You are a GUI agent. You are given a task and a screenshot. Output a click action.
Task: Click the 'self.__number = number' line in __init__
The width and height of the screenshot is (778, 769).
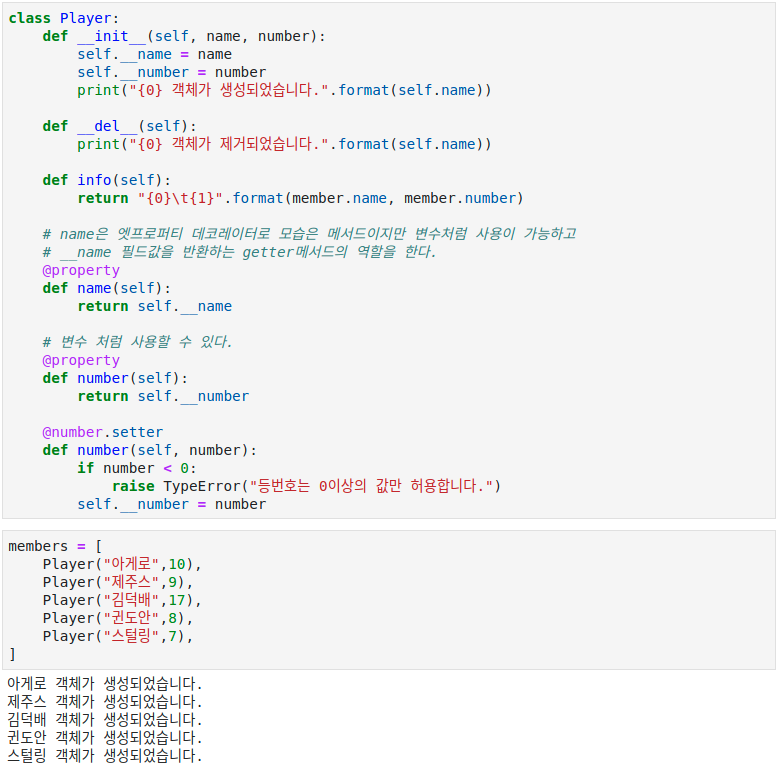172,72
